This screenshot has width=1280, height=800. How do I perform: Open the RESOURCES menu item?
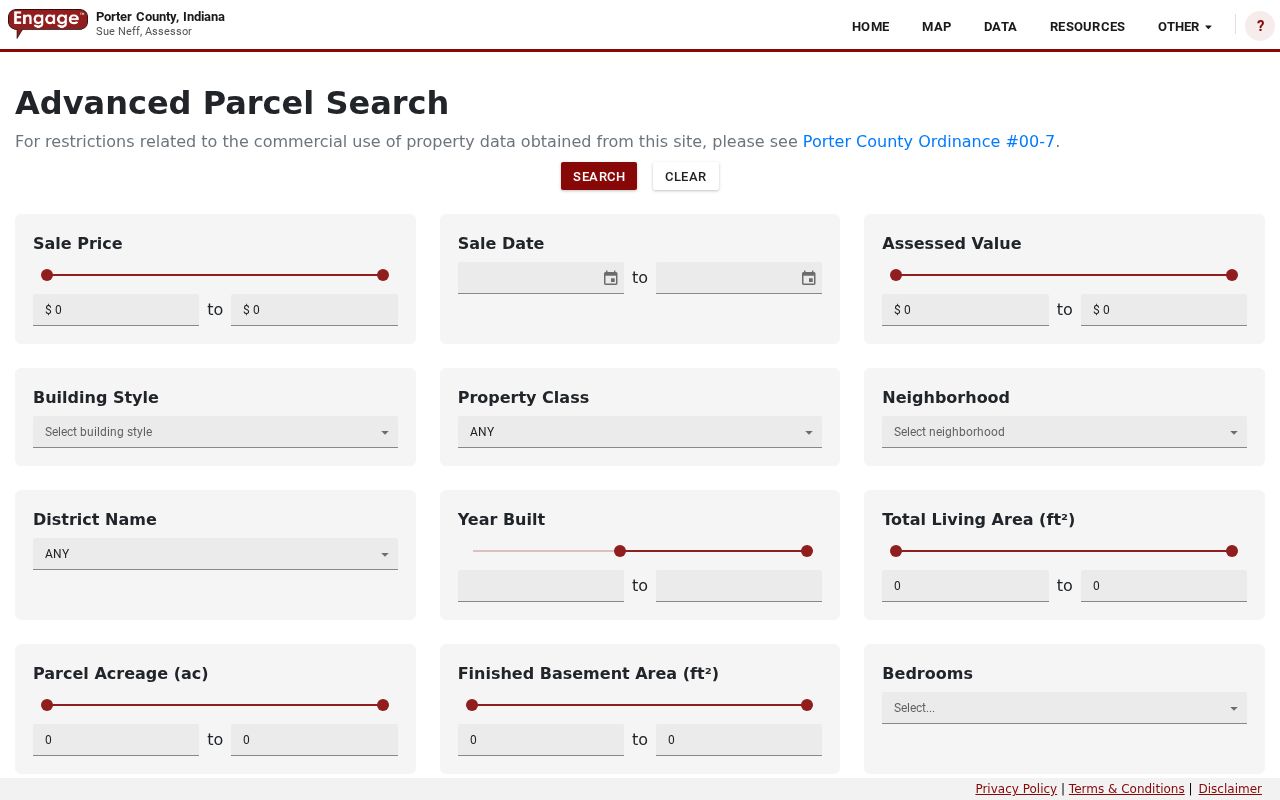click(1087, 27)
